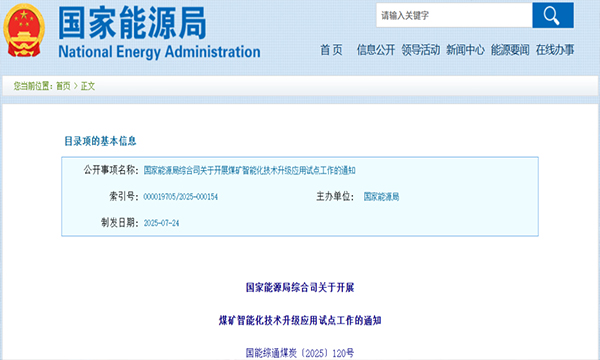Viewport: 600px width, 360px height.
Task: Click the issue date 2025-07-24
Action: 161,223
